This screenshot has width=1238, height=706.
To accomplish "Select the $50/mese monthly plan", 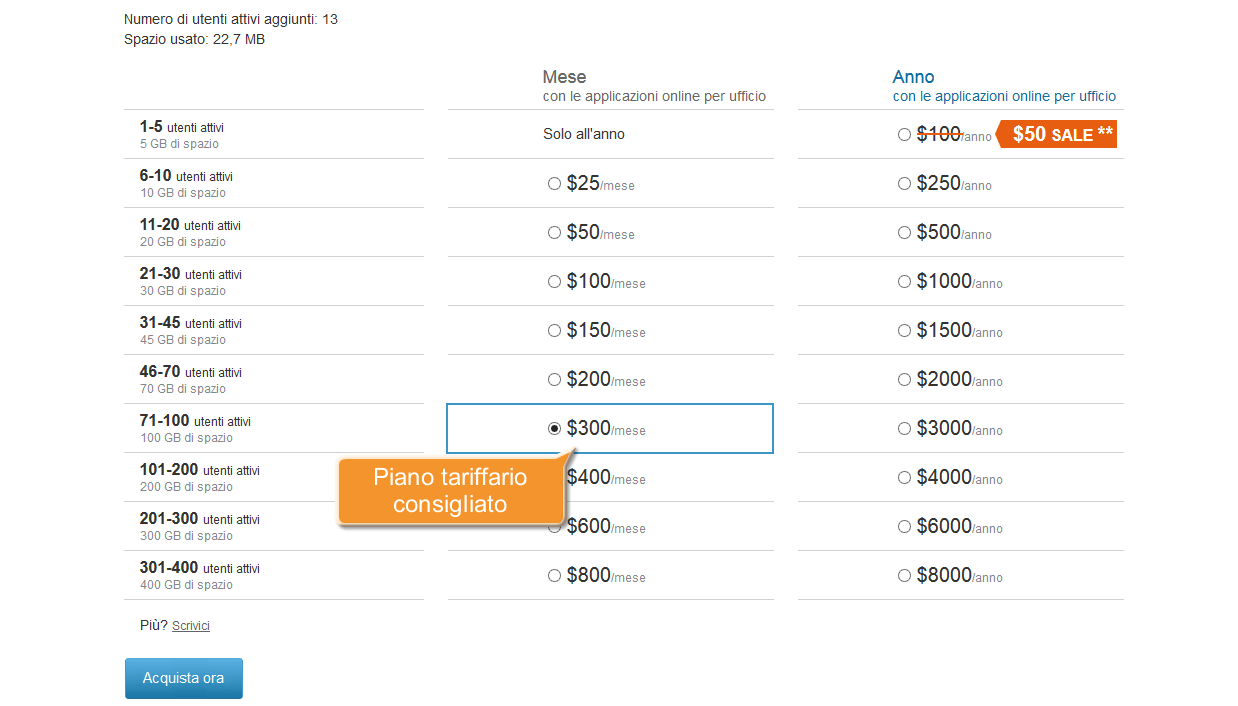I will point(554,232).
